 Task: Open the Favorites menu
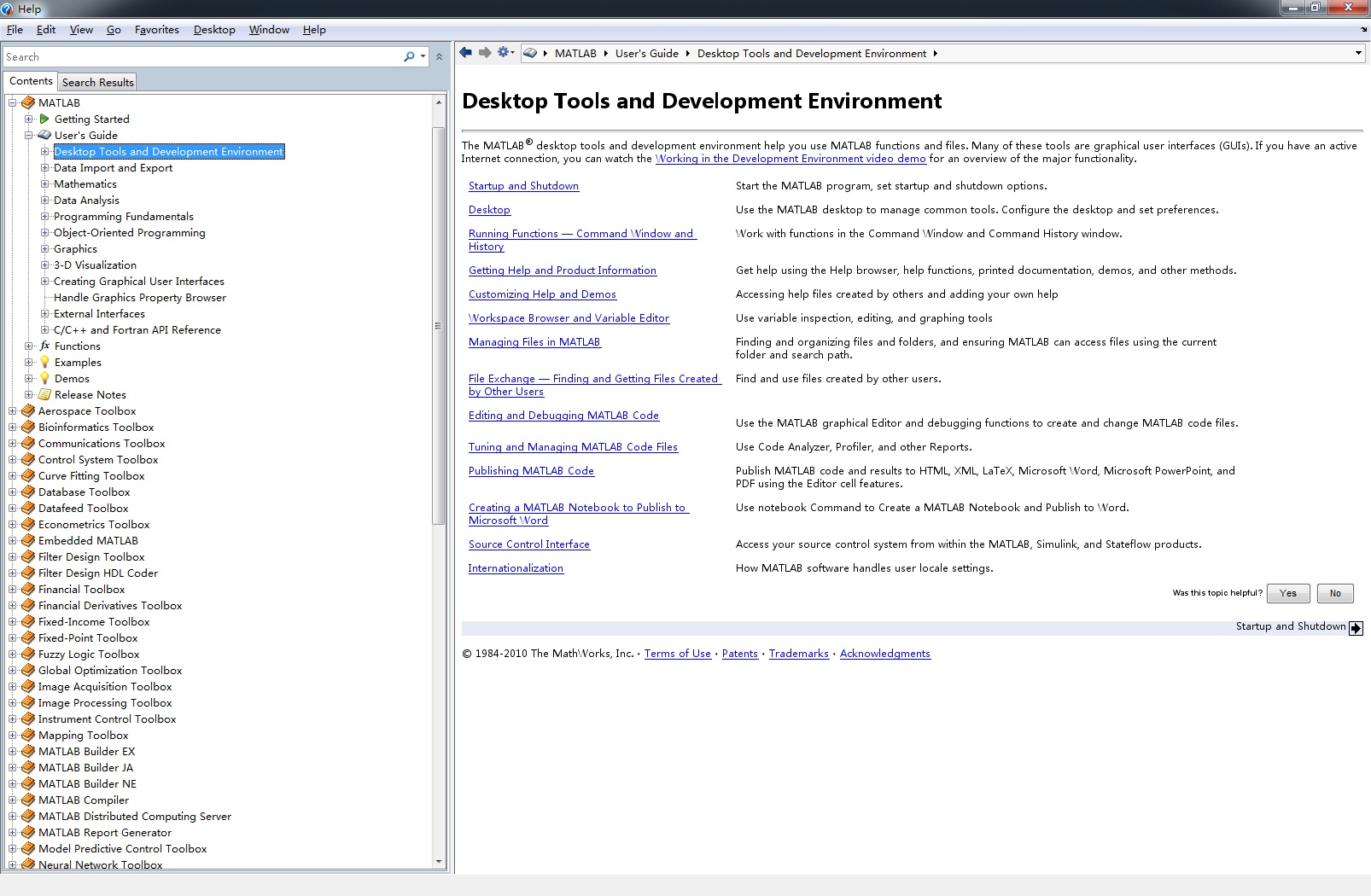(157, 29)
